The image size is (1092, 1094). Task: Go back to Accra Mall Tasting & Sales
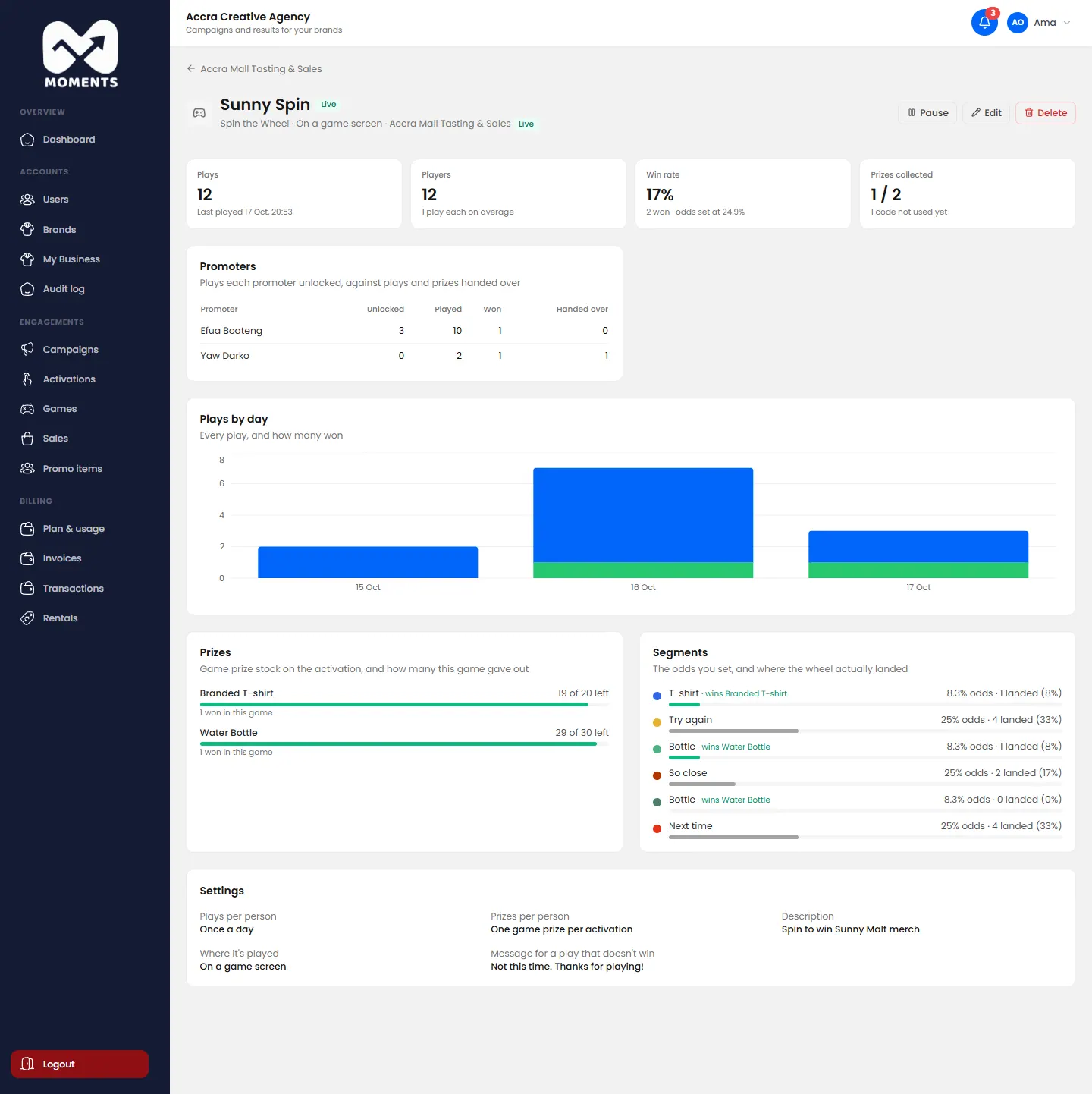click(x=254, y=69)
